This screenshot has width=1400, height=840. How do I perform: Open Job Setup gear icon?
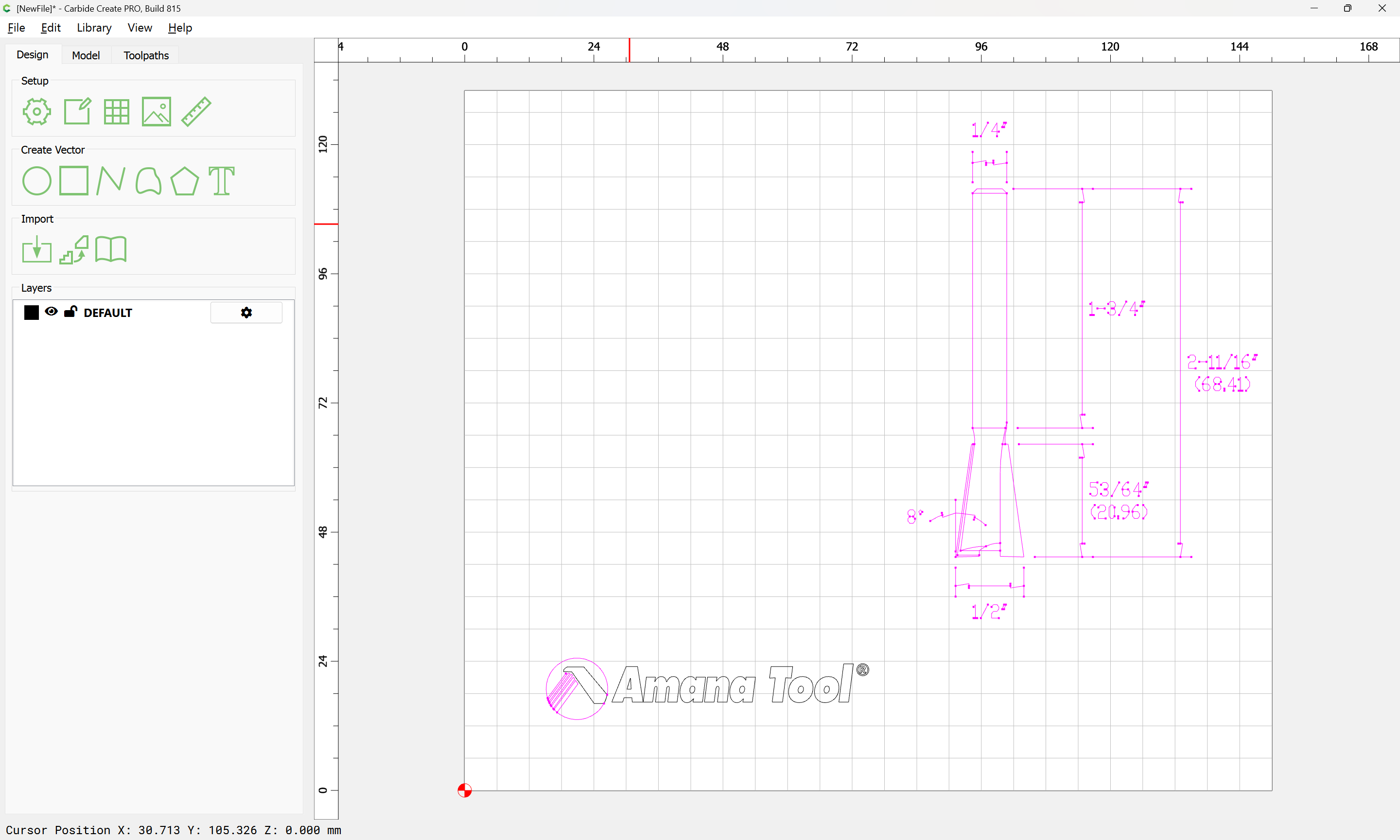pyautogui.click(x=37, y=111)
